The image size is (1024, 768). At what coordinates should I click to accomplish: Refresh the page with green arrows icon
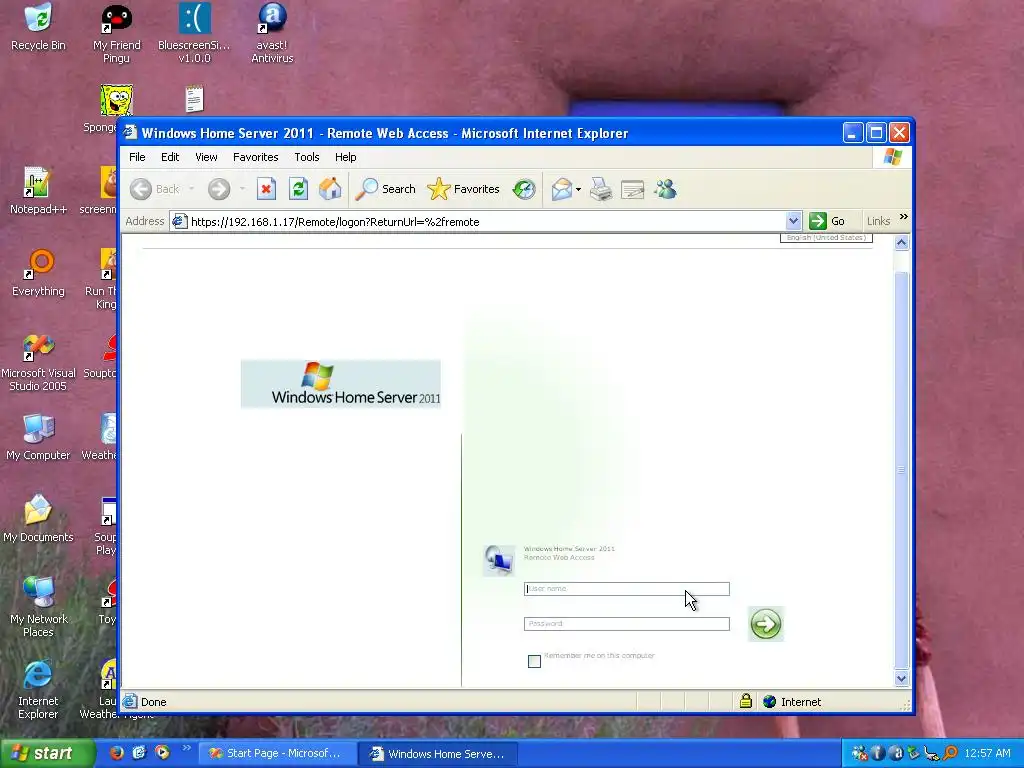tap(298, 189)
